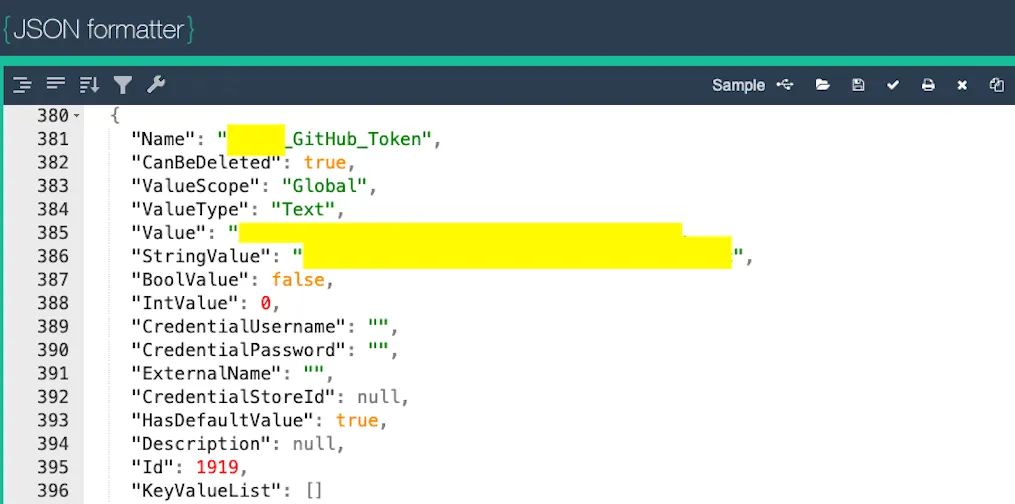Load the Sample JSON
The height and width of the screenshot is (504, 1015).
(738, 85)
